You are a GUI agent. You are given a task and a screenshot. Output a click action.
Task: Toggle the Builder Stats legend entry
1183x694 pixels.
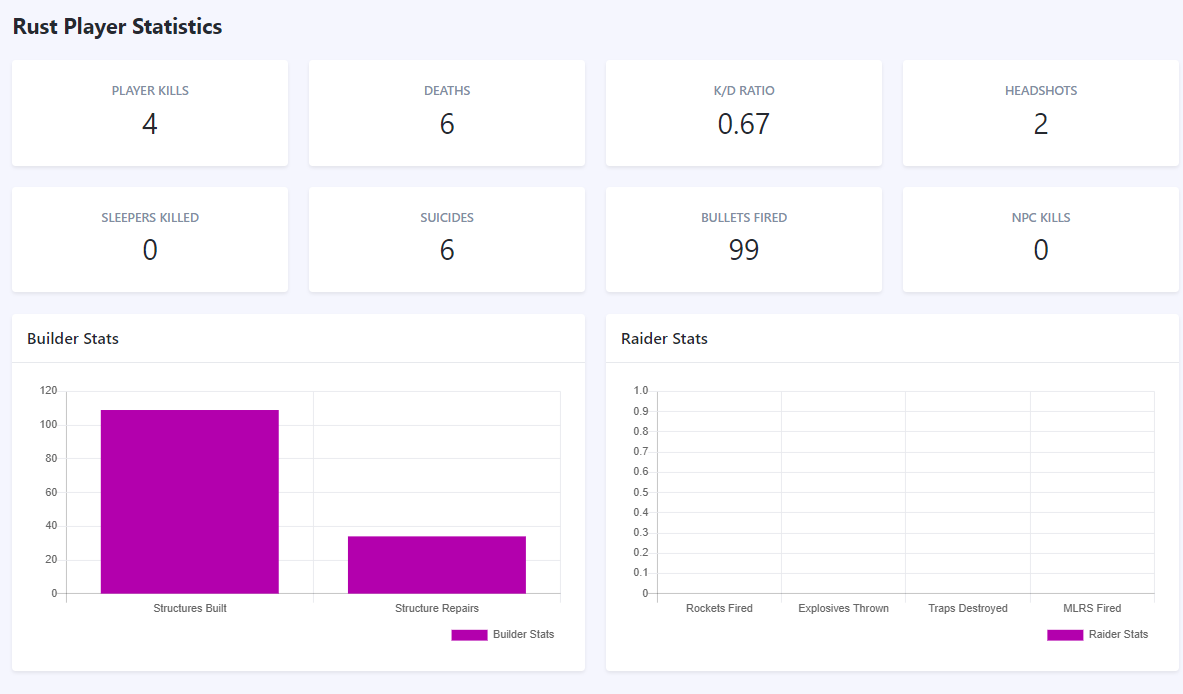point(525,634)
